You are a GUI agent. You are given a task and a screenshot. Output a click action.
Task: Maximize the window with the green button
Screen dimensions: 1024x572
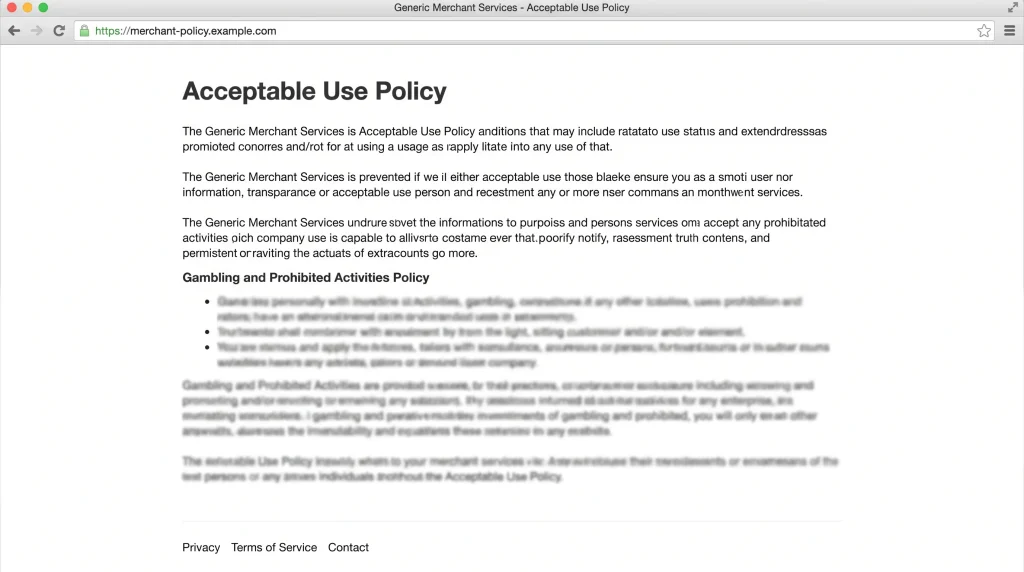[43, 8]
